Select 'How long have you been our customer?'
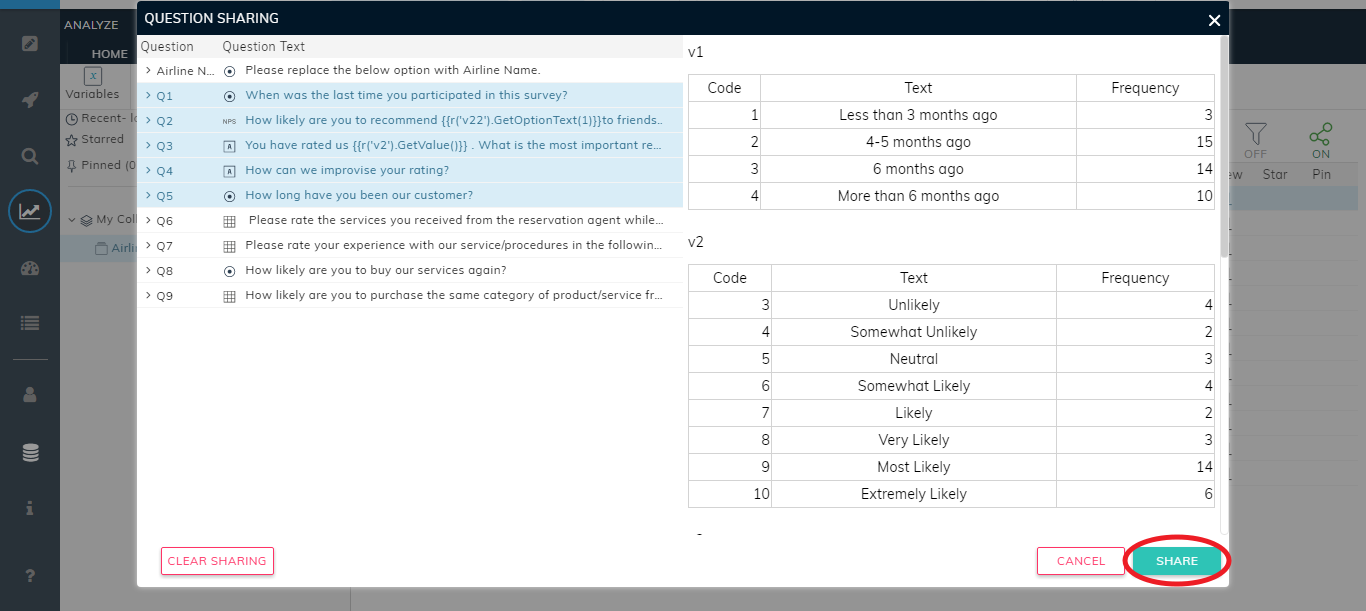Image resolution: width=1366 pixels, height=611 pixels. coord(359,196)
